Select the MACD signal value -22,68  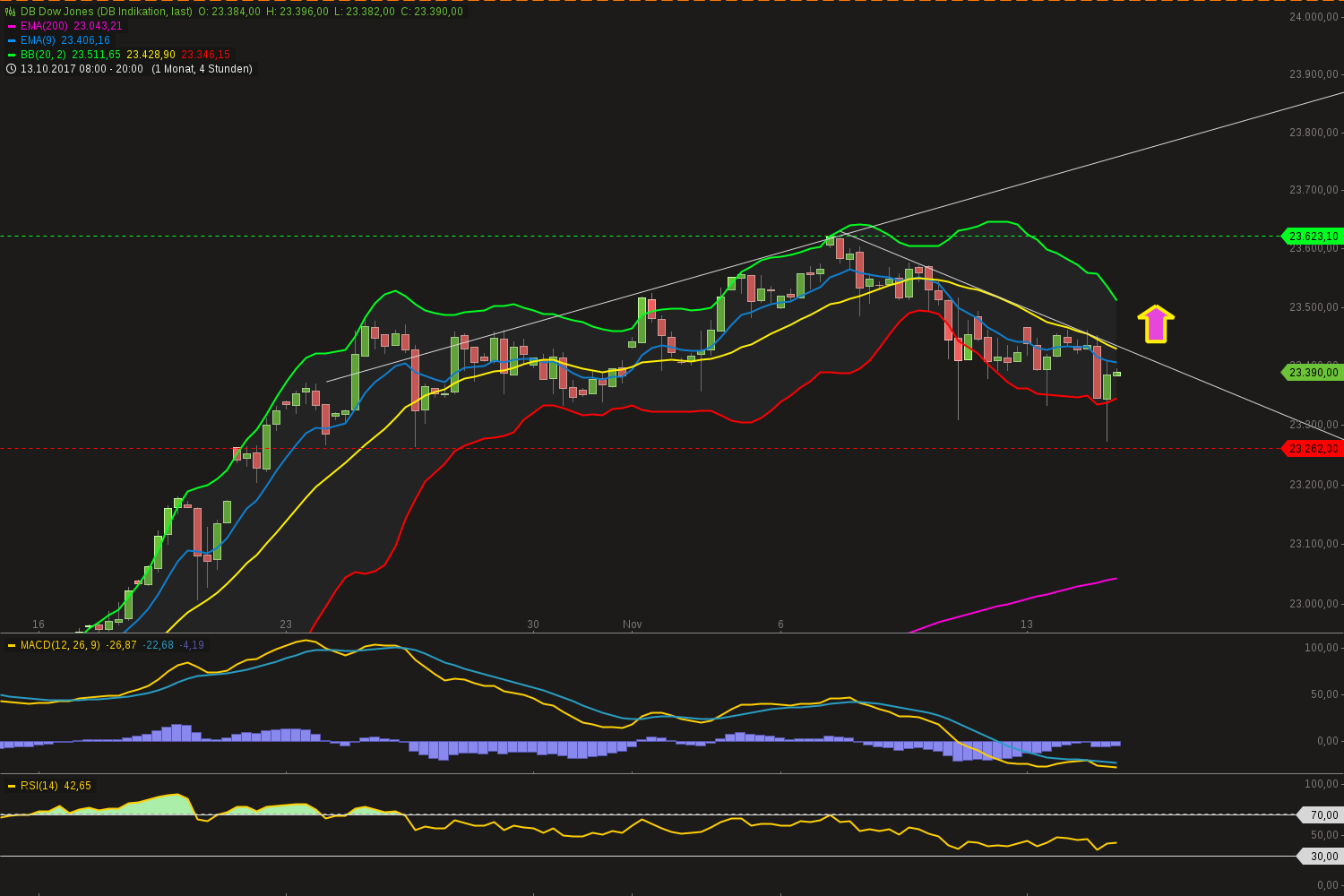(158, 645)
